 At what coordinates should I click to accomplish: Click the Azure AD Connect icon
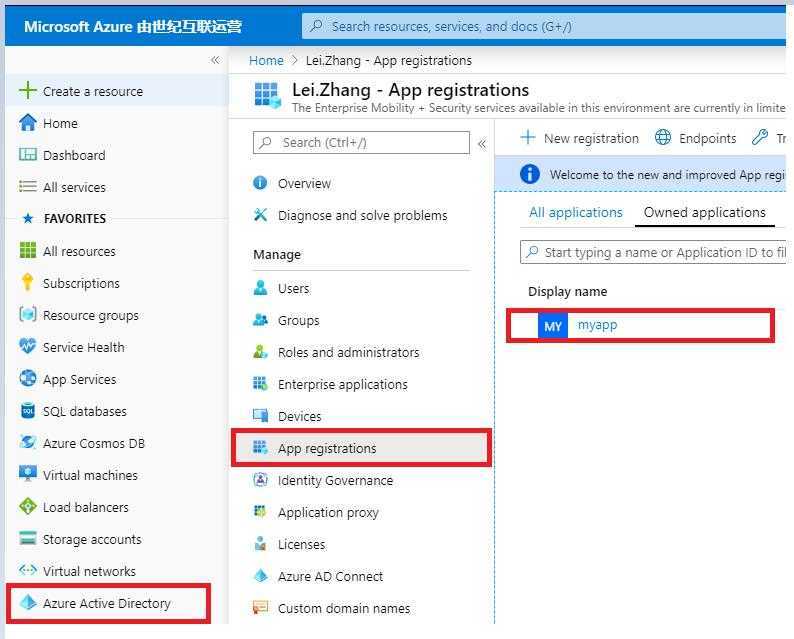[x=260, y=576]
